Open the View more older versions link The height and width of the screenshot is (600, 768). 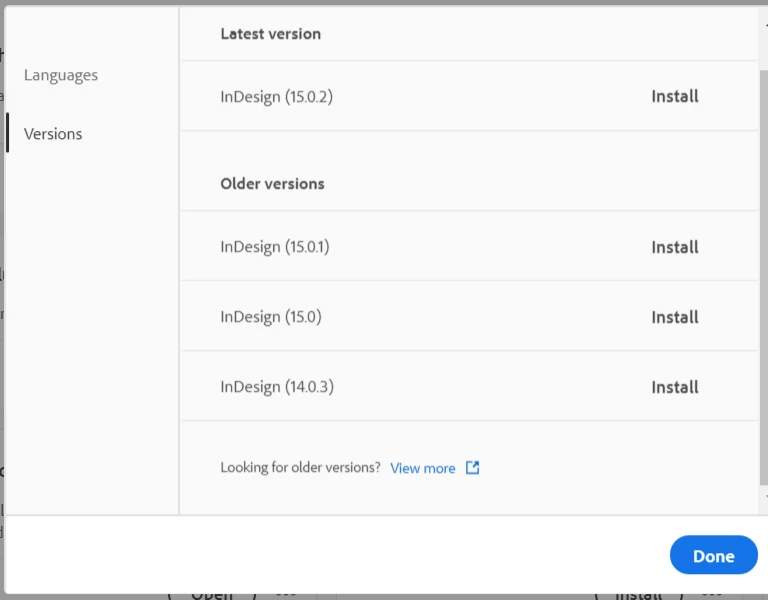[423, 468]
